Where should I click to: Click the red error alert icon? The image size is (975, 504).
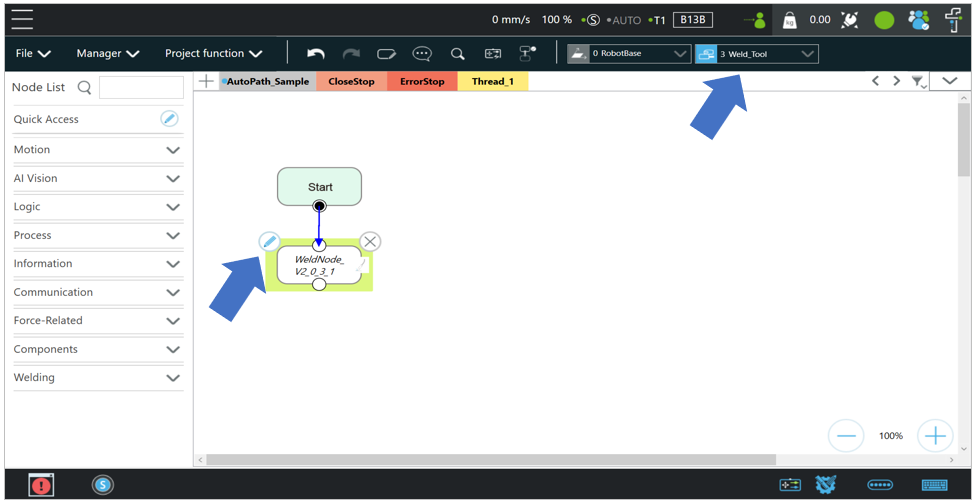[41, 485]
